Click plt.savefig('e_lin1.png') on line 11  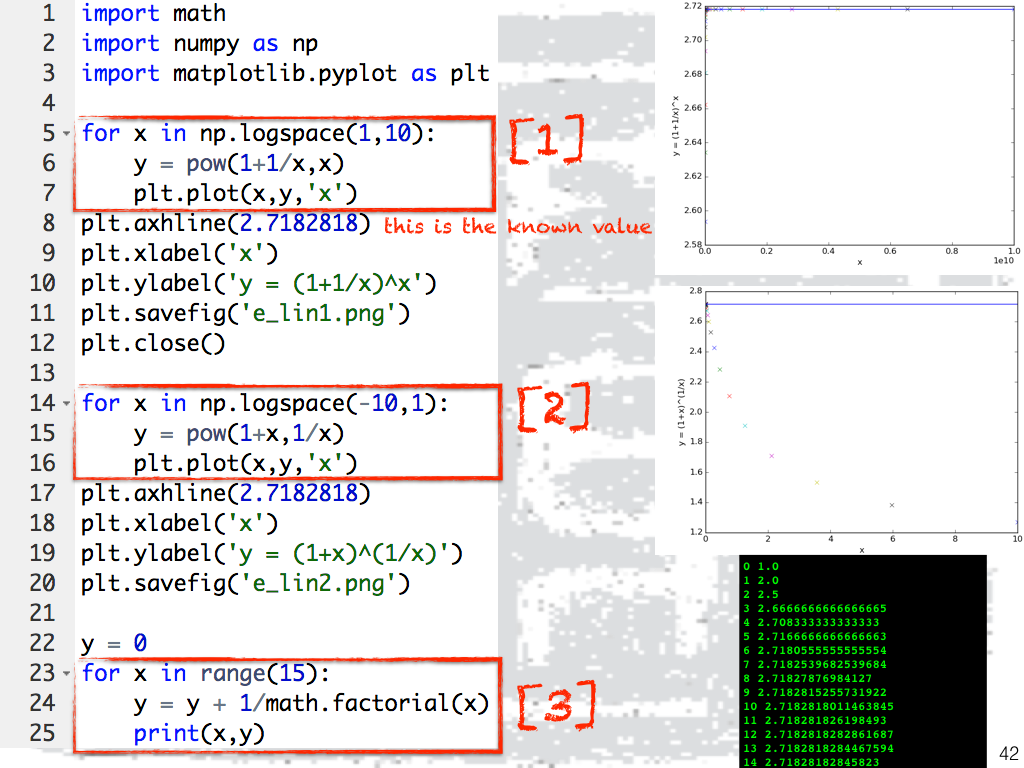coord(245,314)
